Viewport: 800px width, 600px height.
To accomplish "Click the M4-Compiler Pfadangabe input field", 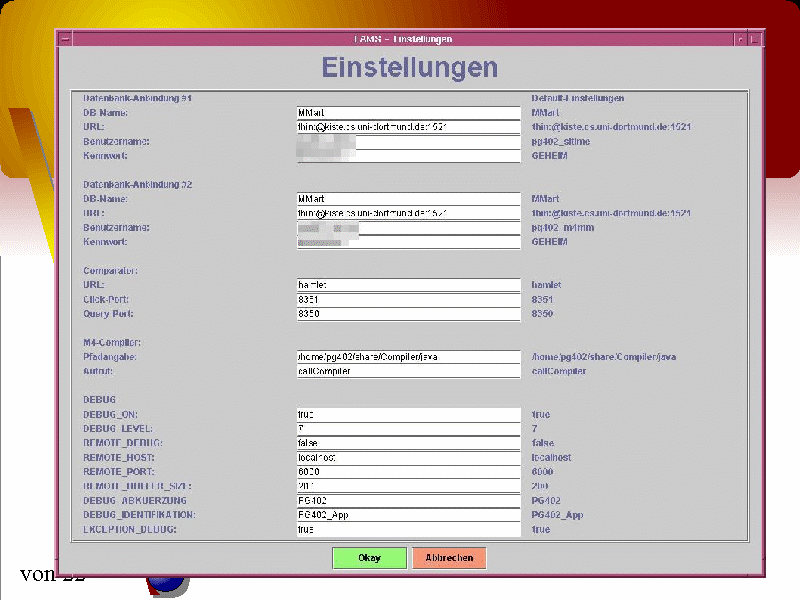I will [408, 357].
